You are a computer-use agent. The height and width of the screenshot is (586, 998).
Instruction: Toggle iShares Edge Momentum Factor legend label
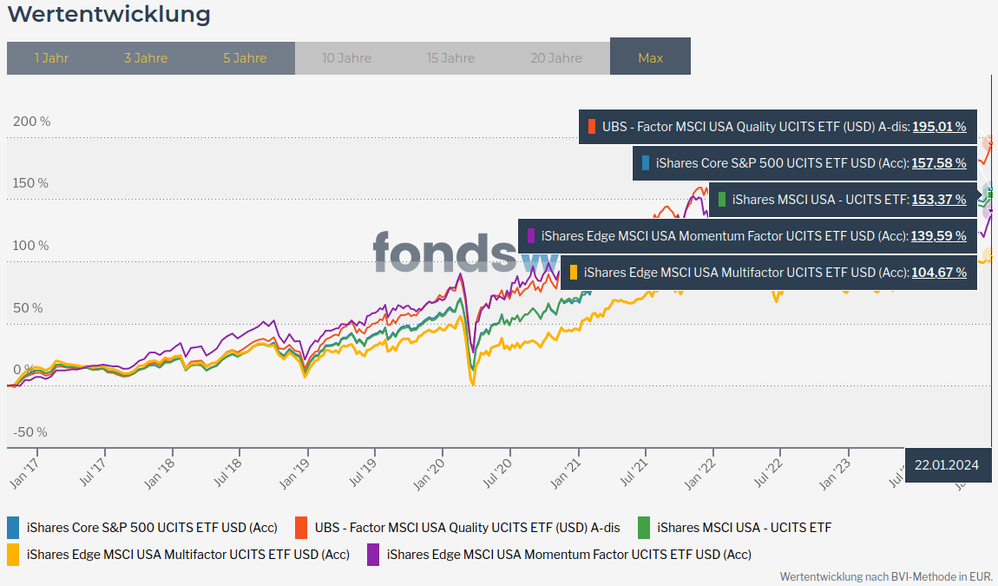[568, 553]
